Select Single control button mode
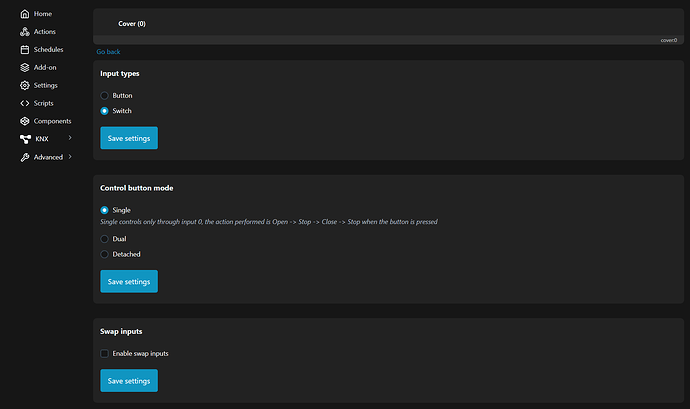The height and width of the screenshot is (409, 690). tap(105, 210)
